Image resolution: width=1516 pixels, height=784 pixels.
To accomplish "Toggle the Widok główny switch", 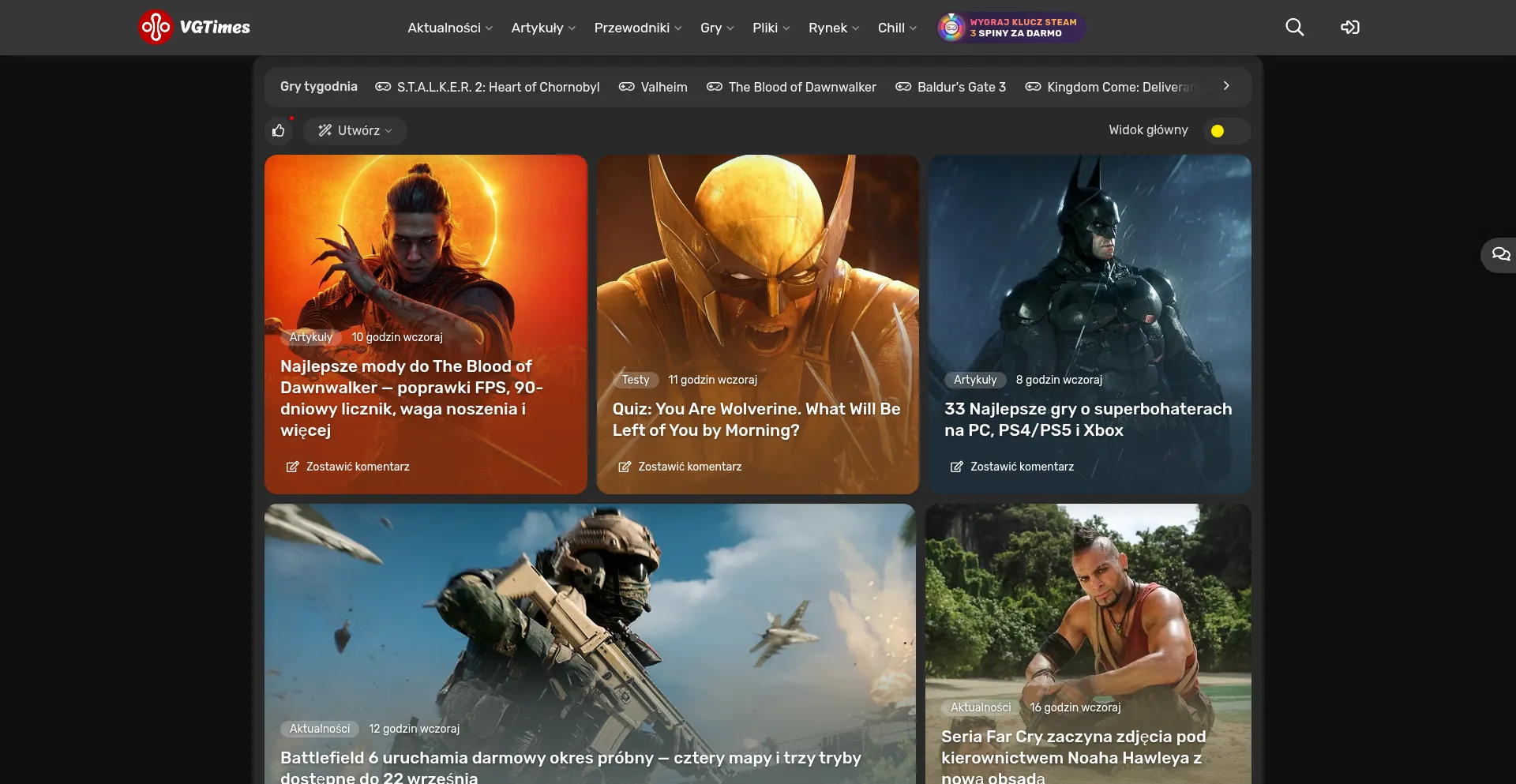I will pyautogui.click(x=1227, y=131).
